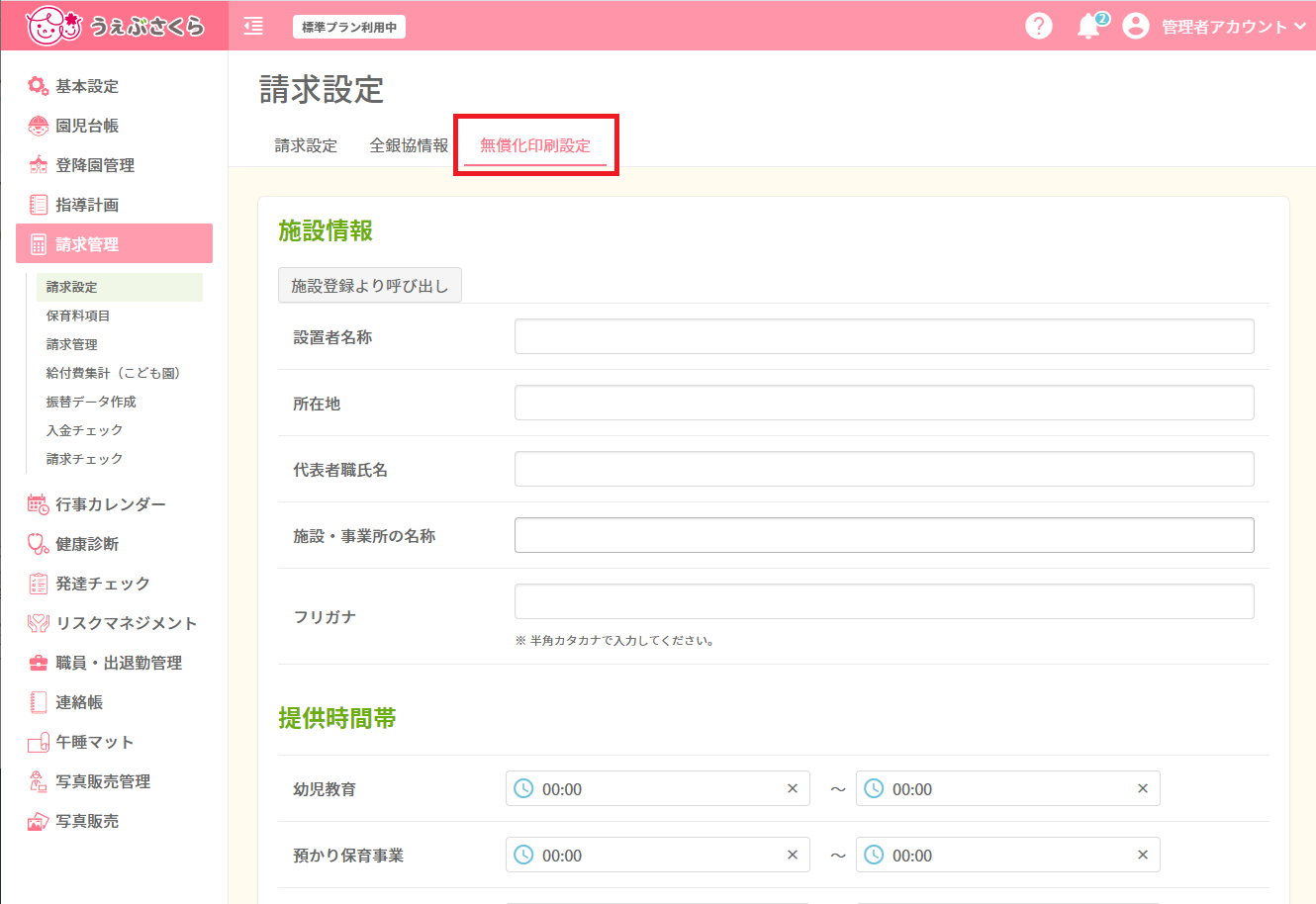The height and width of the screenshot is (904, 1316).
Task: Switch to the 全銀協情報 tab
Action: click(x=409, y=145)
